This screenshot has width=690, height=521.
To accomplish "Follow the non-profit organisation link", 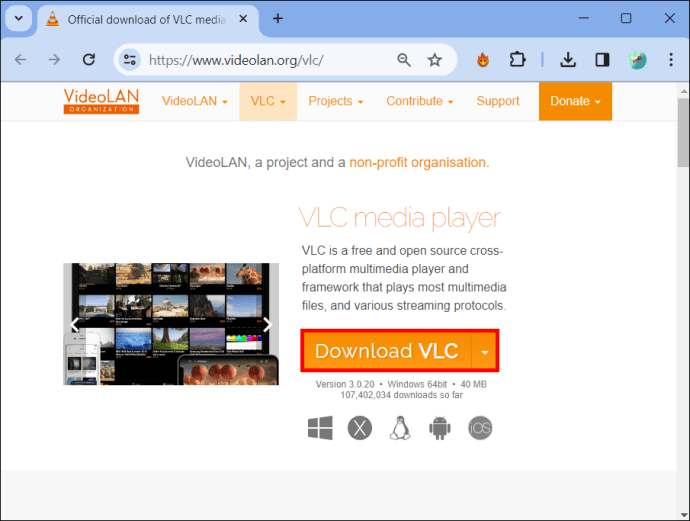I will pyautogui.click(x=419, y=162).
